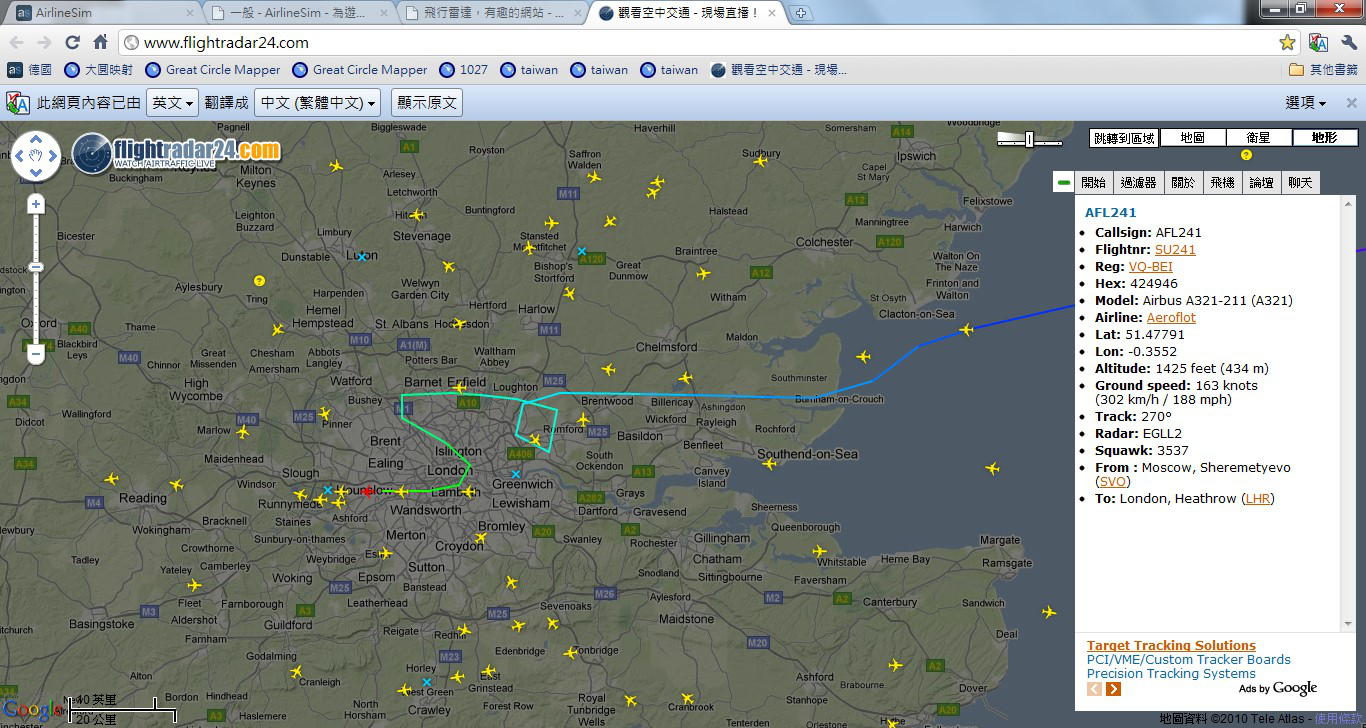Close the translation bar
Screen dimensions: 1366x728
point(1351,103)
